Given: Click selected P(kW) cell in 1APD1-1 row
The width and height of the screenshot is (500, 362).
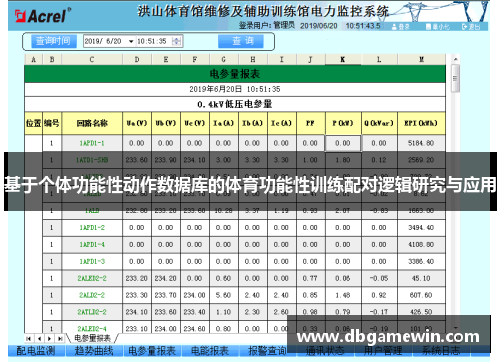Looking at the screenshot, I should (x=343, y=143).
